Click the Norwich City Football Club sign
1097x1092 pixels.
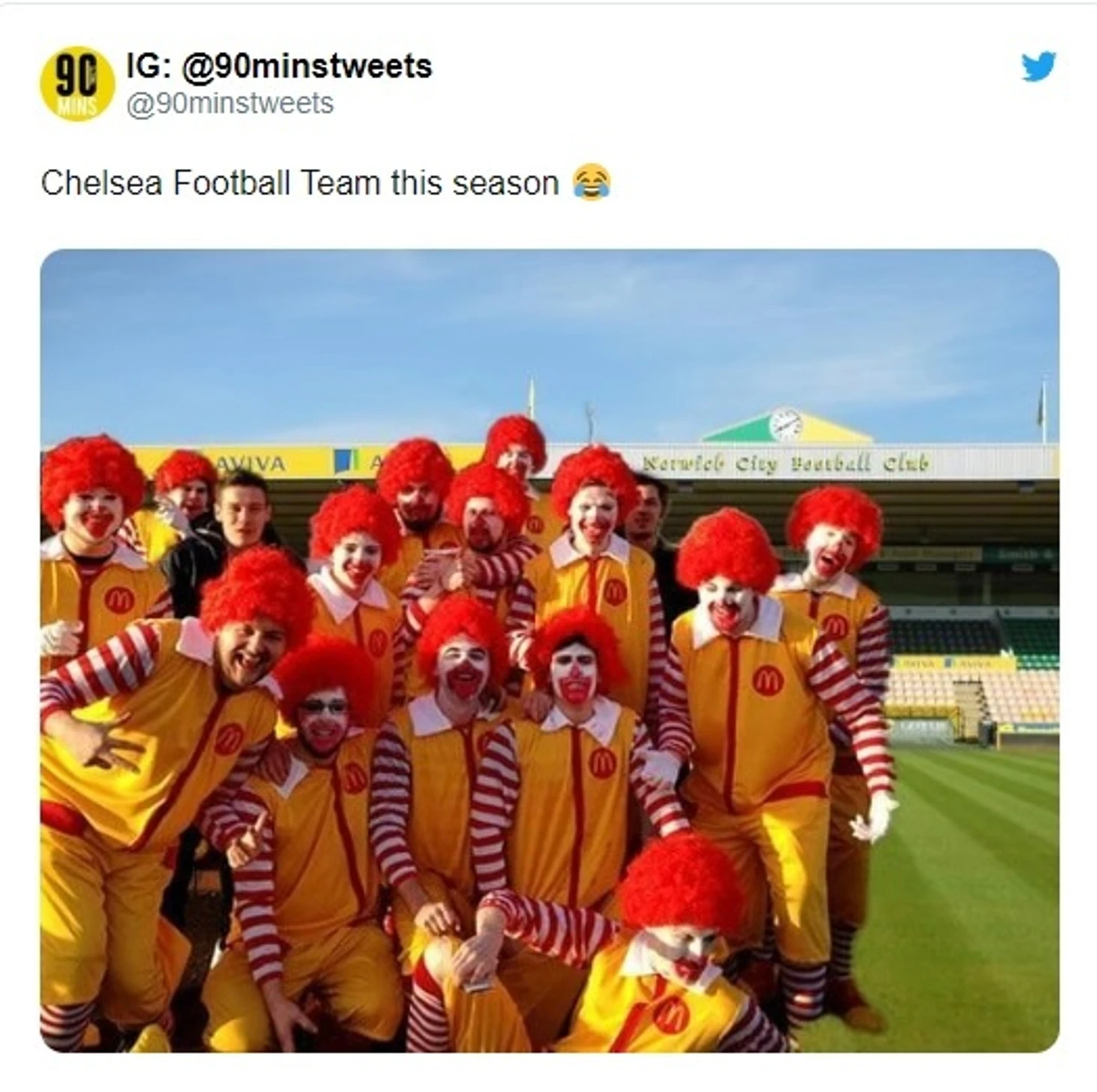pyautogui.click(x=785, y=463)
